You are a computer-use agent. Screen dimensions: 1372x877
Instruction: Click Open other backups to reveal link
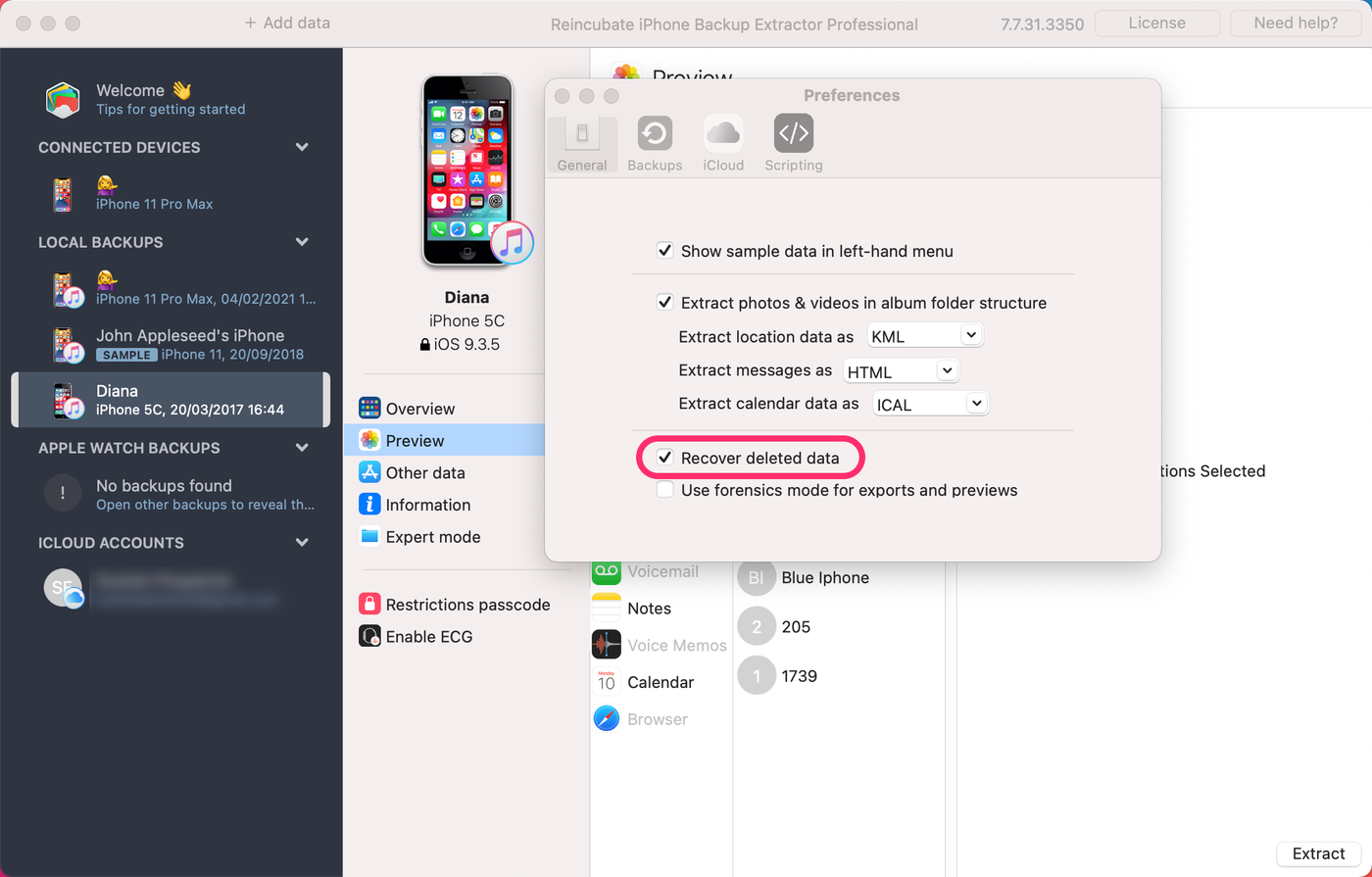(206, 505)
